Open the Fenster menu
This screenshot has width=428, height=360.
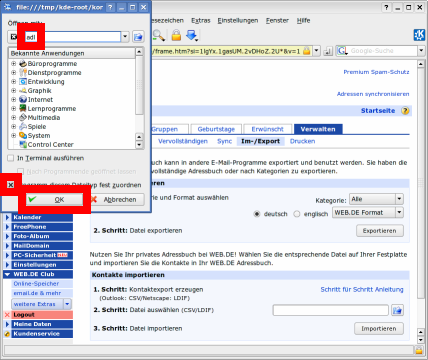pyautogui.click(x=277, y=21)
